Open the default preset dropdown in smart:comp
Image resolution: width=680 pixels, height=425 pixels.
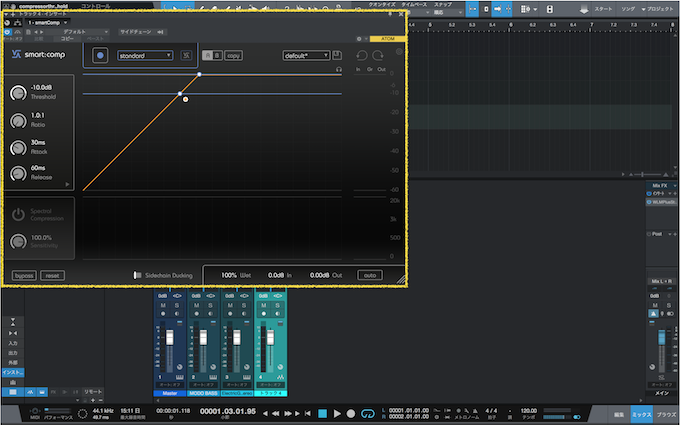306,56
